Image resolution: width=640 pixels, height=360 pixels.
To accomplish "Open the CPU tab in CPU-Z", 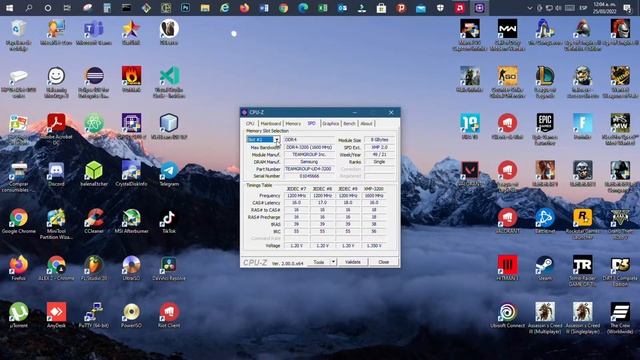I will 250,123.
